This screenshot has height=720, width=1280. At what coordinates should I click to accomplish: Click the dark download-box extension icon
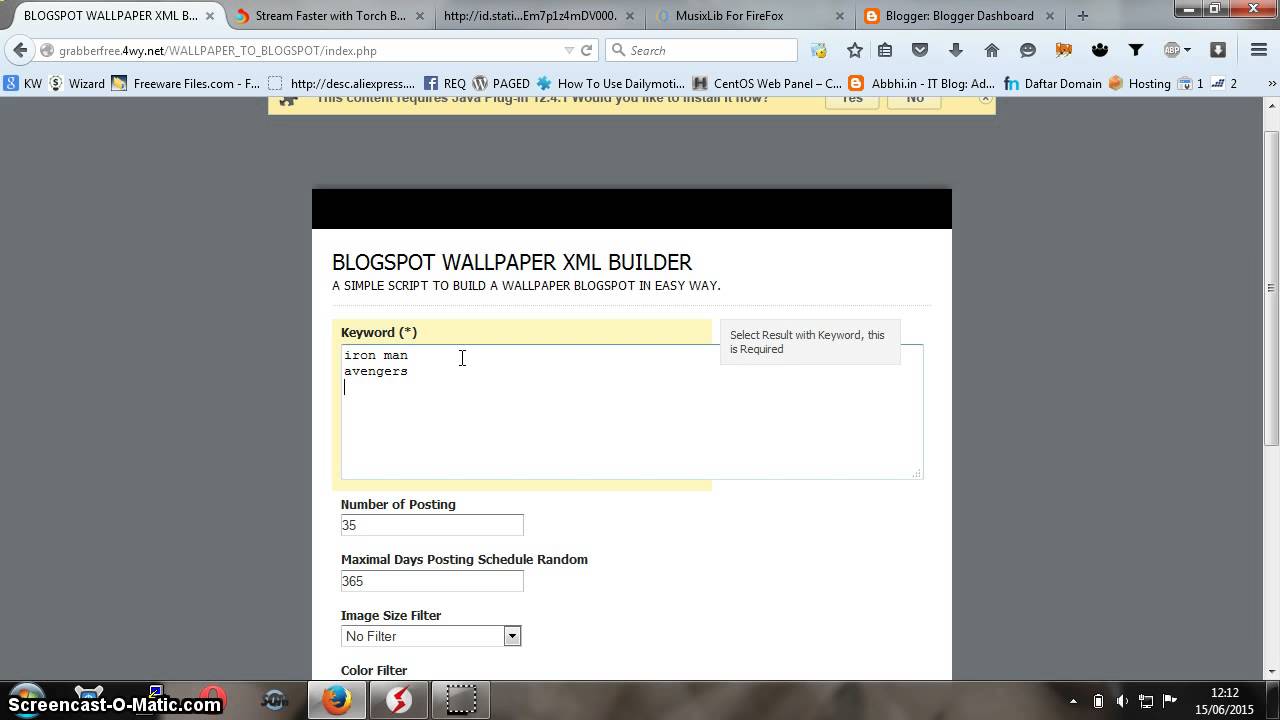tap(1217, 50)
